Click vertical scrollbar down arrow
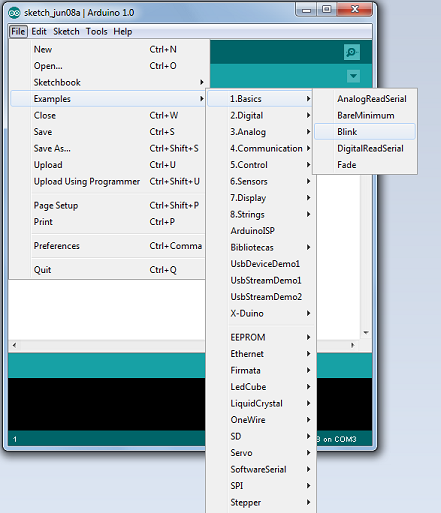441x513 pixels. click(x=366, y=332)
